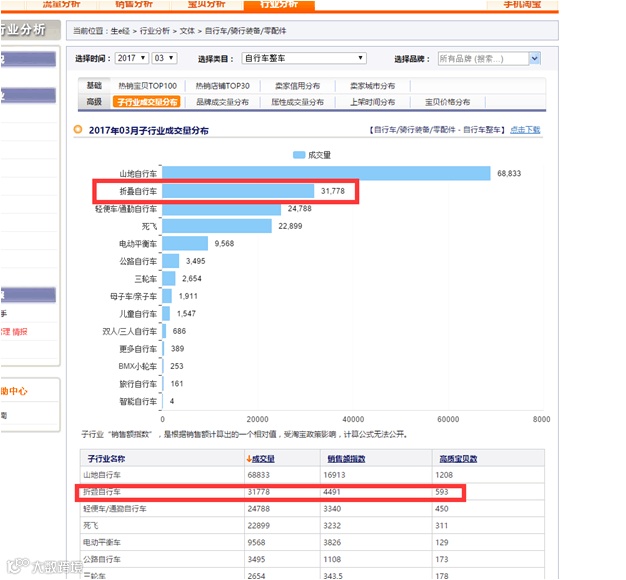The image size is (626, 580).
Task: Click the 双人/三人自行车 chart label
Action: point(129,331)
